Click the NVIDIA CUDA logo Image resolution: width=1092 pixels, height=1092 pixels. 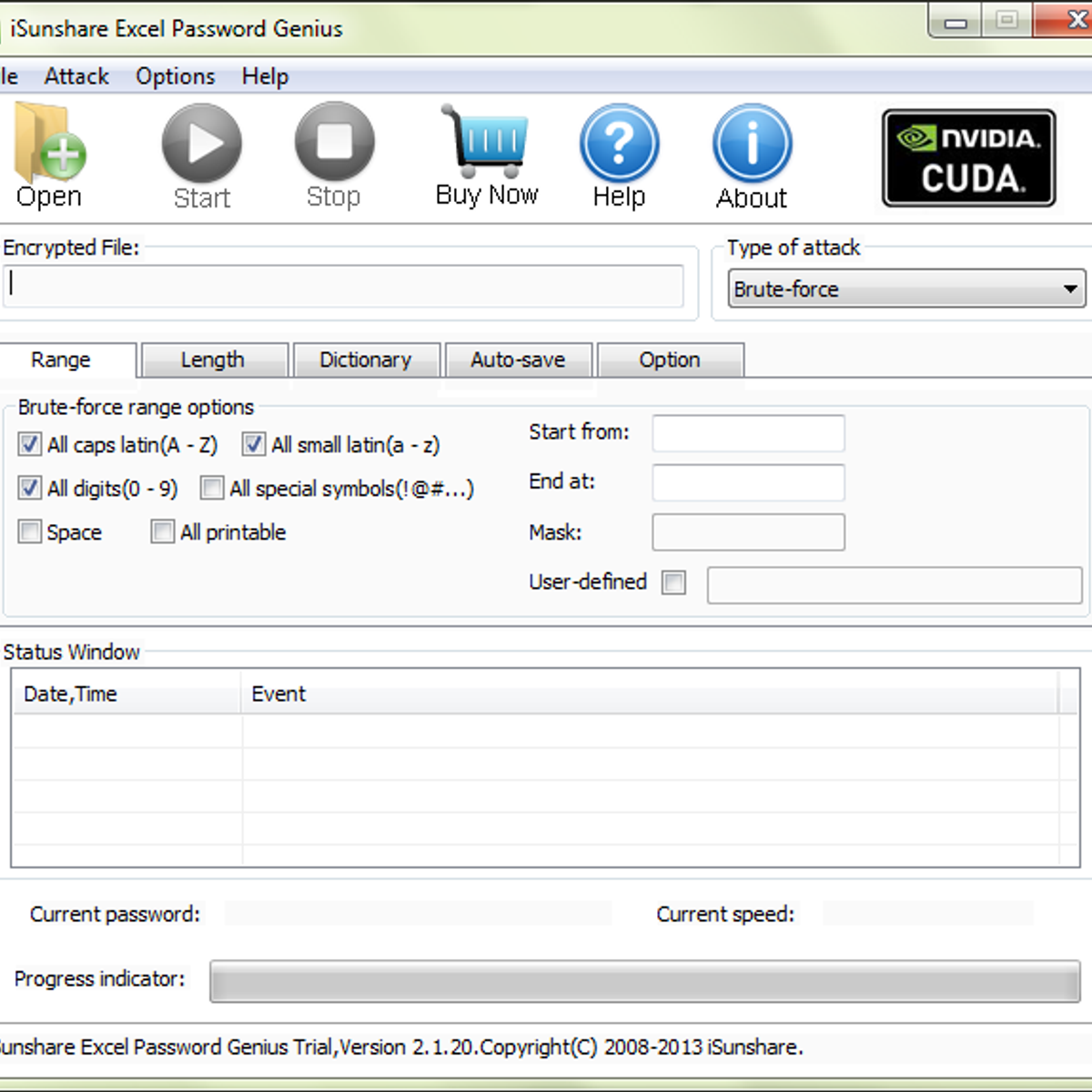tap(969, 158)
